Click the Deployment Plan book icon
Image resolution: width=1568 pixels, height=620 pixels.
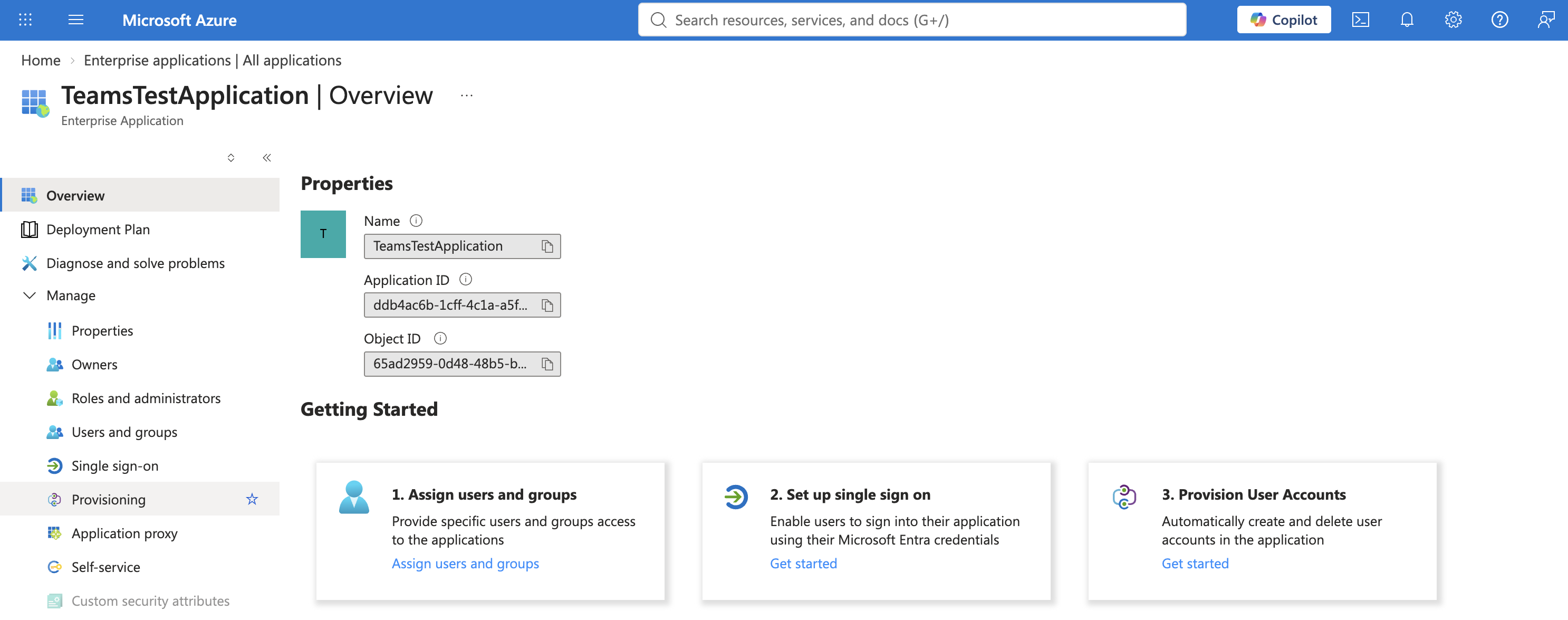coord(28,230)
